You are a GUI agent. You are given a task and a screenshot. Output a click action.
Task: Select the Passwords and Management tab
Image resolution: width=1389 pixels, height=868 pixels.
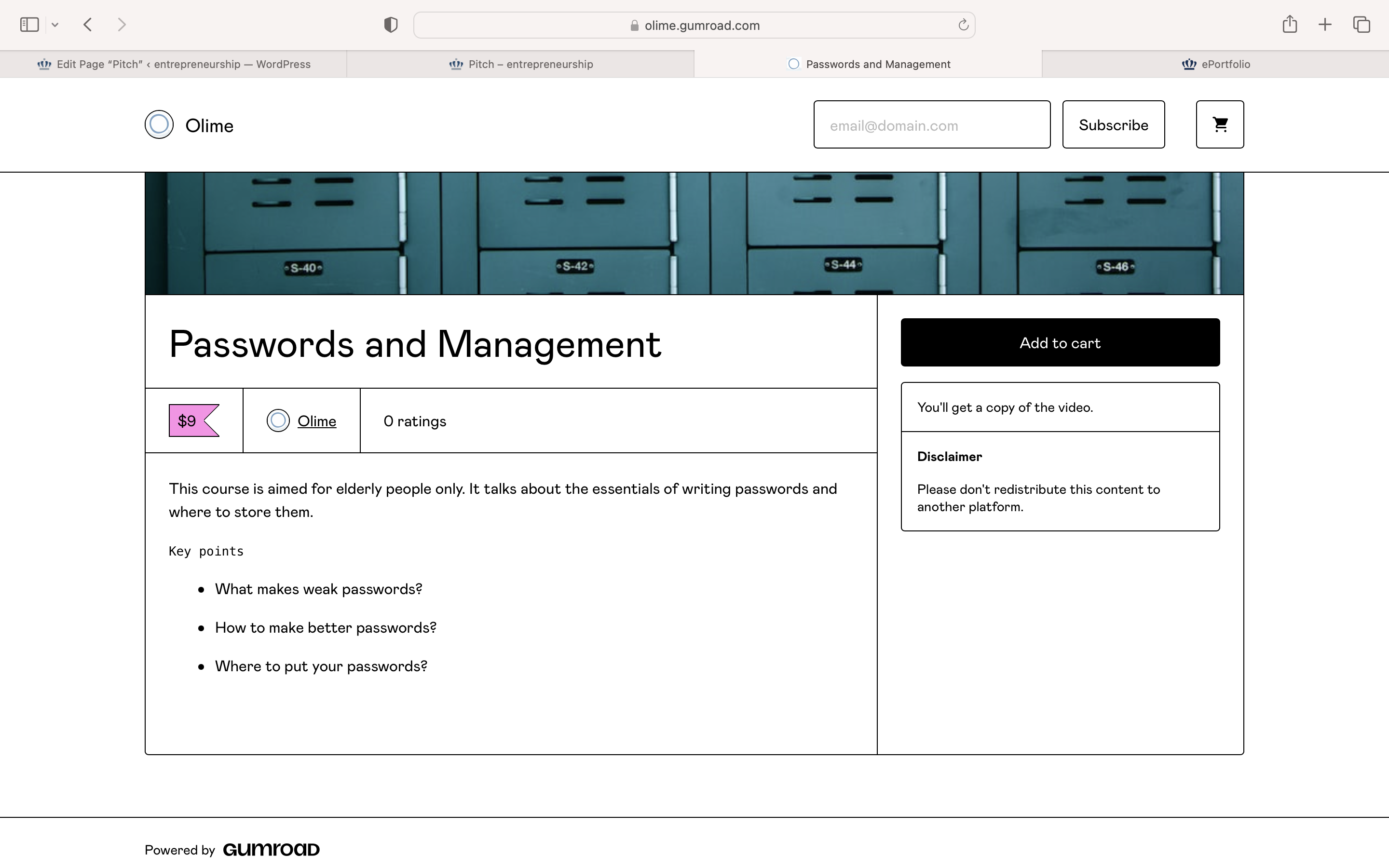click(x=868, y=64)
